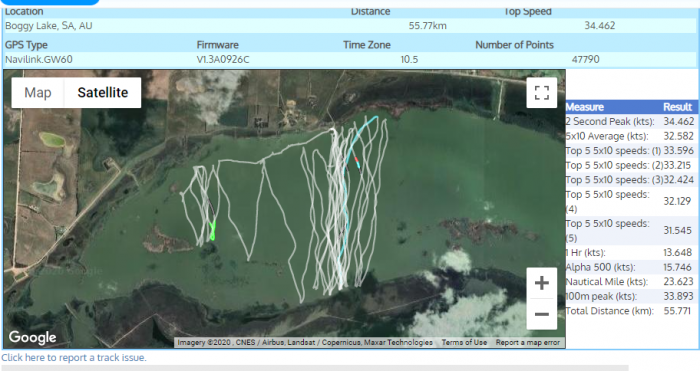Switch to Satellite view
This screenshot has height=371, width=700.
[x=103, y=92]
